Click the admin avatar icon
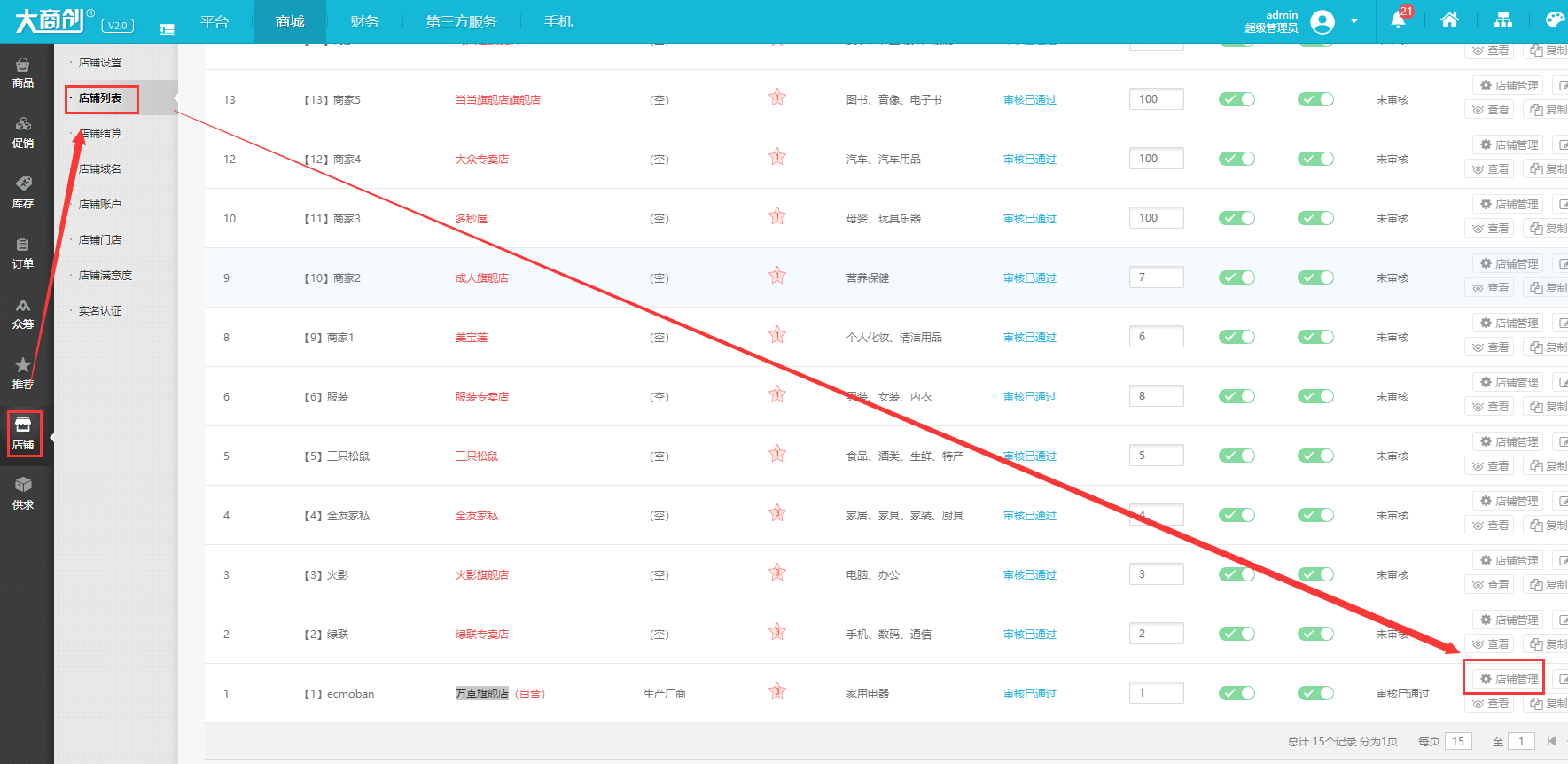 coord(1322,21)
